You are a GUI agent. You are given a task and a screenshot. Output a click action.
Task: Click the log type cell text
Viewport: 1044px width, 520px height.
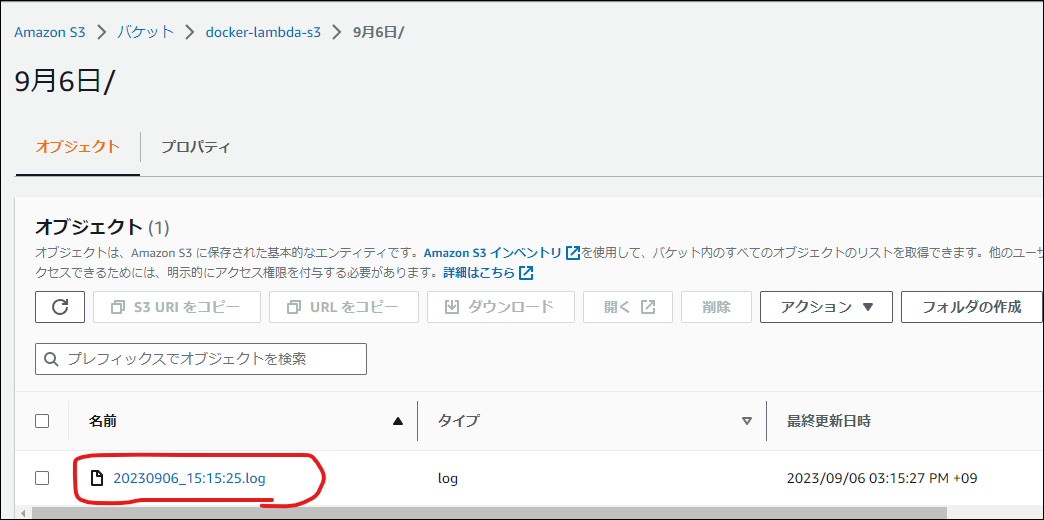click(x=447, y=478)
